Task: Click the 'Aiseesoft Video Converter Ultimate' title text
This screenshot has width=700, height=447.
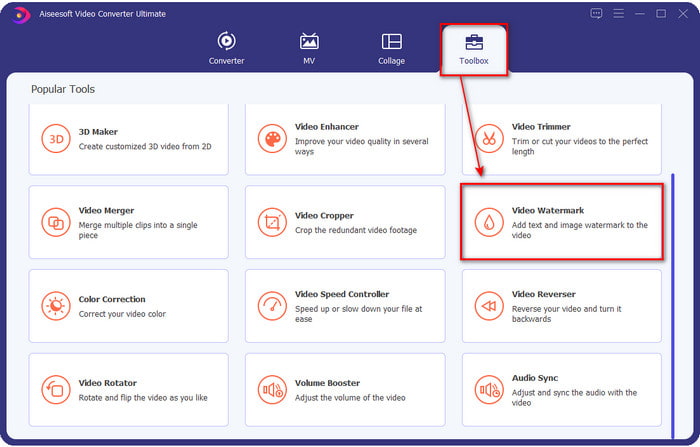Action: [x=102, y=14]
